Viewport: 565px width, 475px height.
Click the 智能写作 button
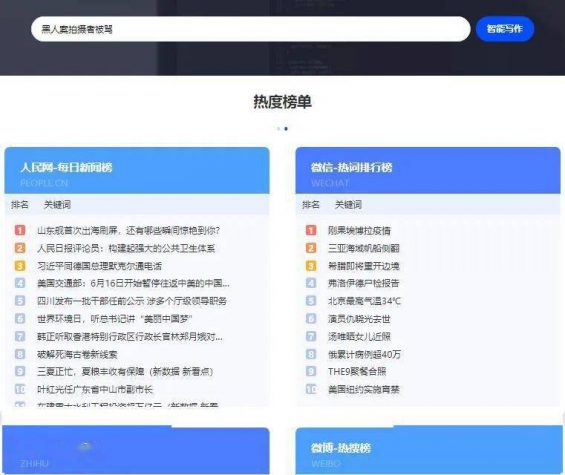pyautogui.click(x=504, y=29)
